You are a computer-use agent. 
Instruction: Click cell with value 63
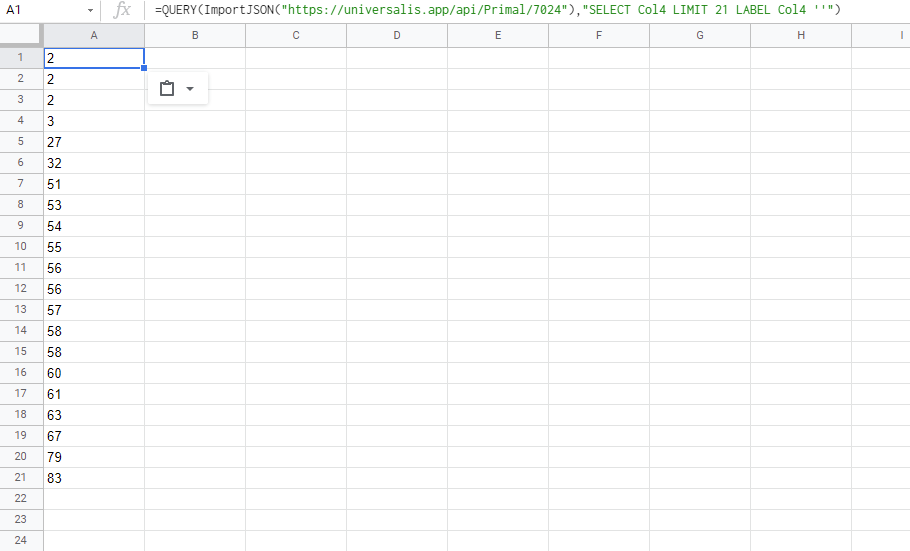click(94, 415)
